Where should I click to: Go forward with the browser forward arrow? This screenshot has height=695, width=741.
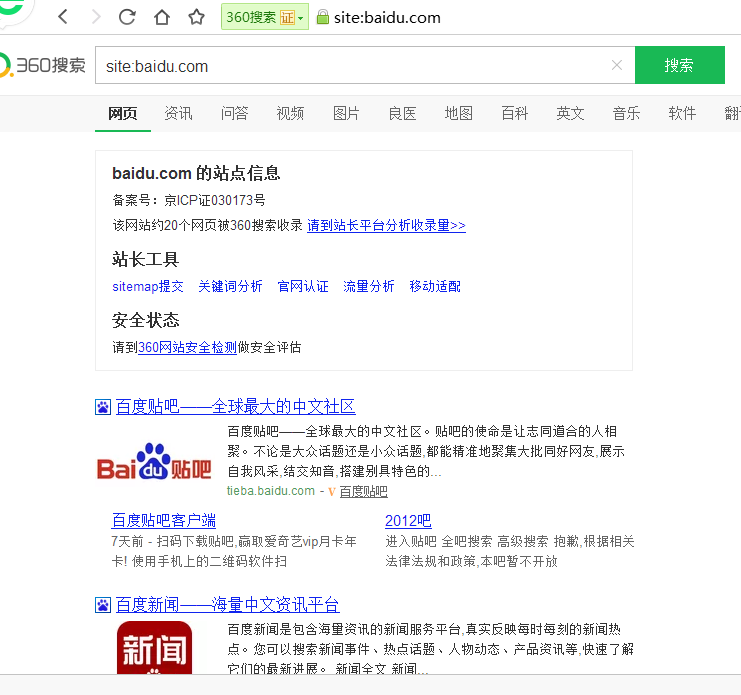pos(96,17)
